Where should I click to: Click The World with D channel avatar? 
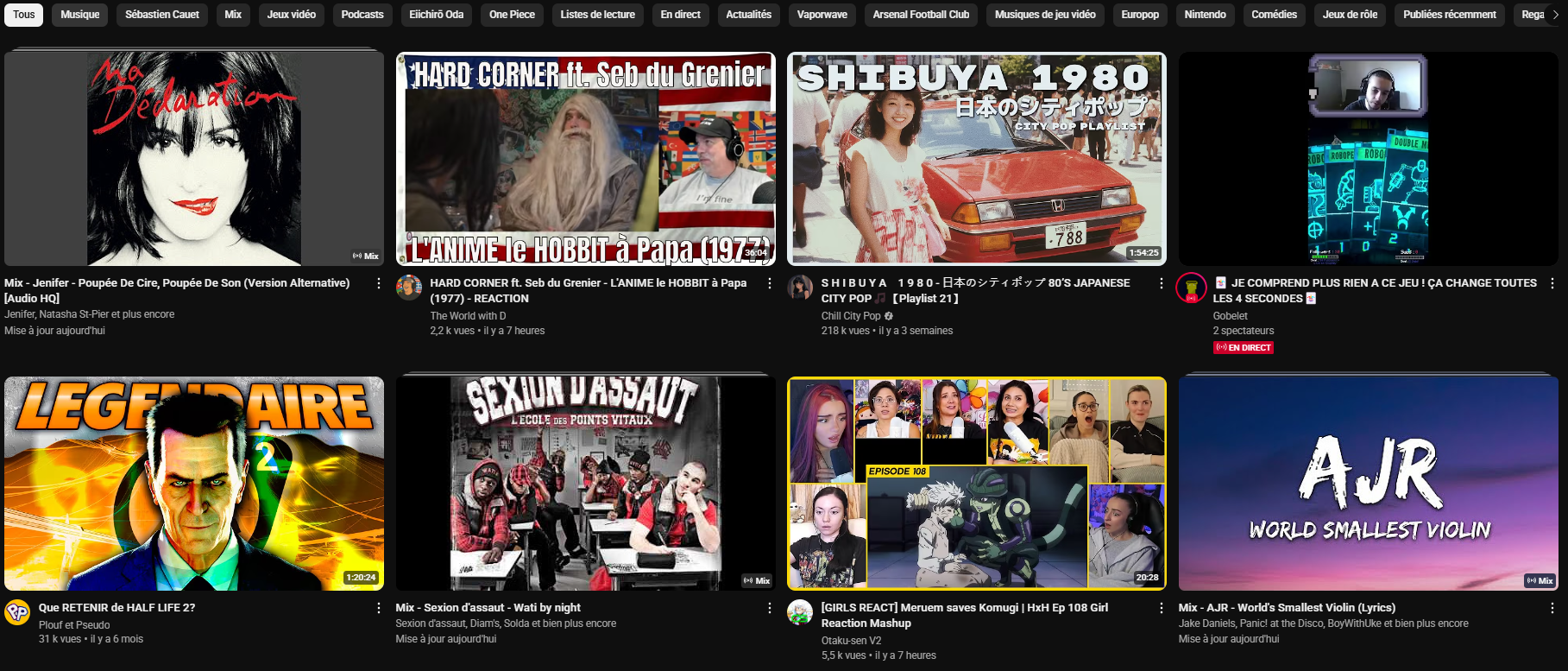pyautogui.click(x=409, y=288)
